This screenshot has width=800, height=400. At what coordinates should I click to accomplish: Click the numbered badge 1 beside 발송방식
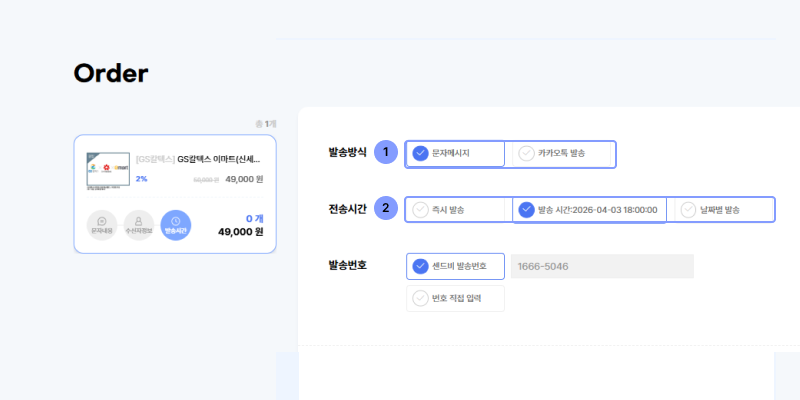pyautogui.click(x=385, y=153)
